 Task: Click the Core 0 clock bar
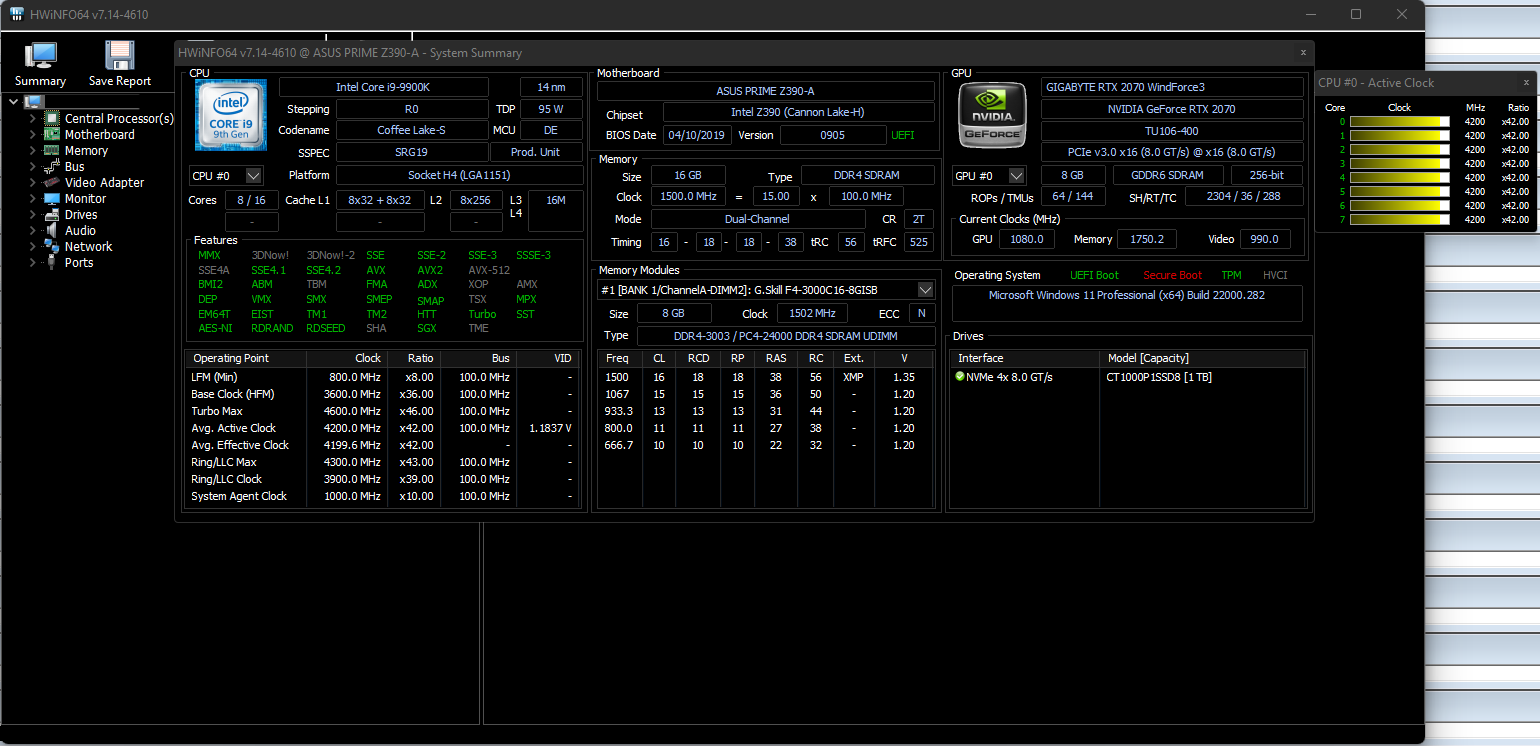click(x=1400, y=121)
